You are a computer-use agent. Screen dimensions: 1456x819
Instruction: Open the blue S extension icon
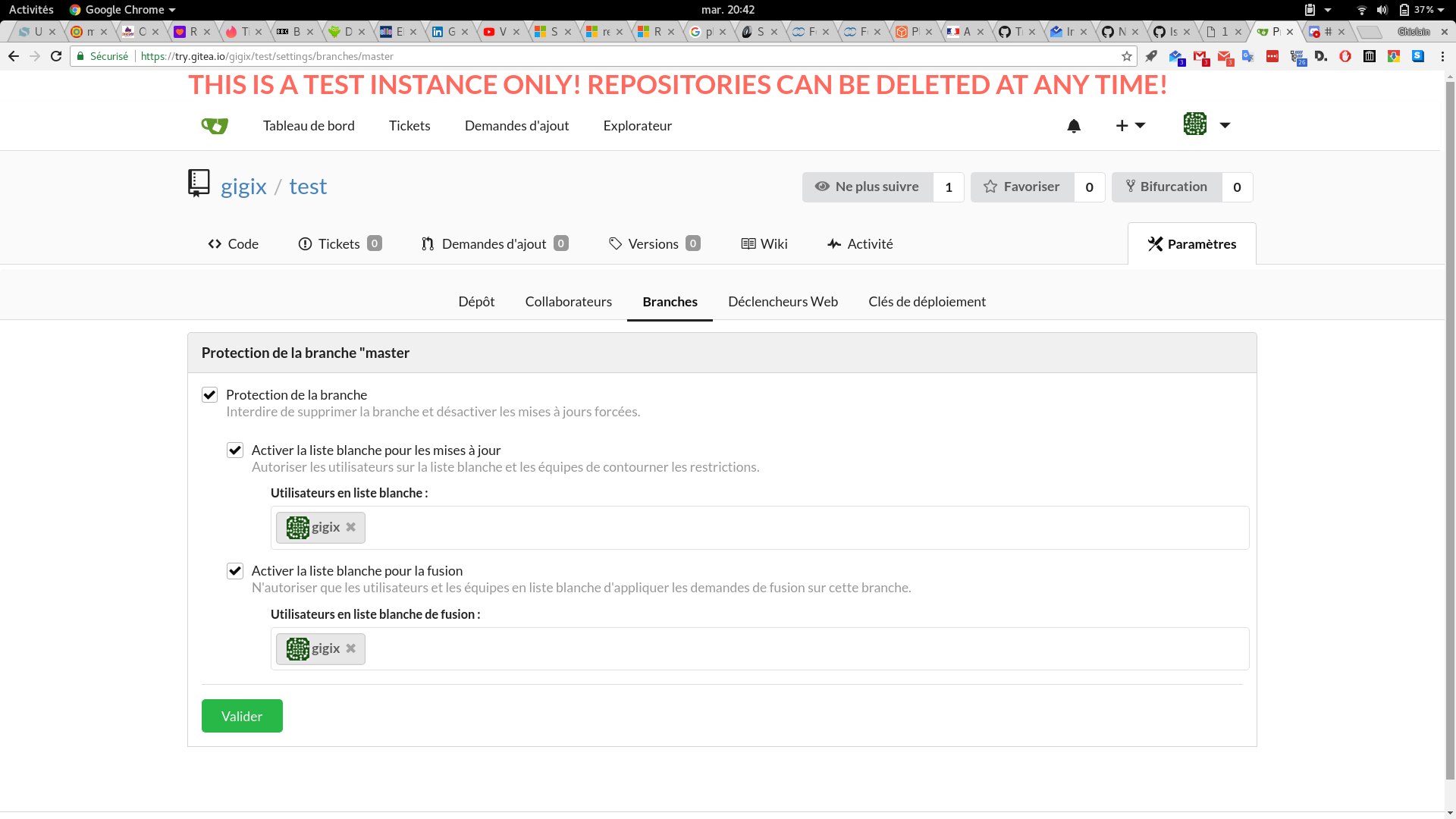coord(1418,56)
